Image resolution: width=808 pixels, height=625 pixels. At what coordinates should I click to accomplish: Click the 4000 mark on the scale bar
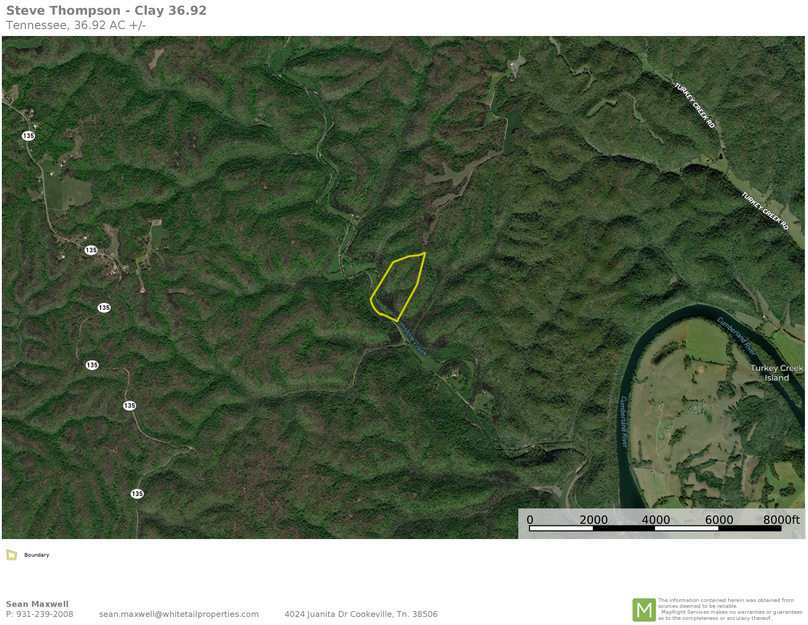click(x=655, y=519)
